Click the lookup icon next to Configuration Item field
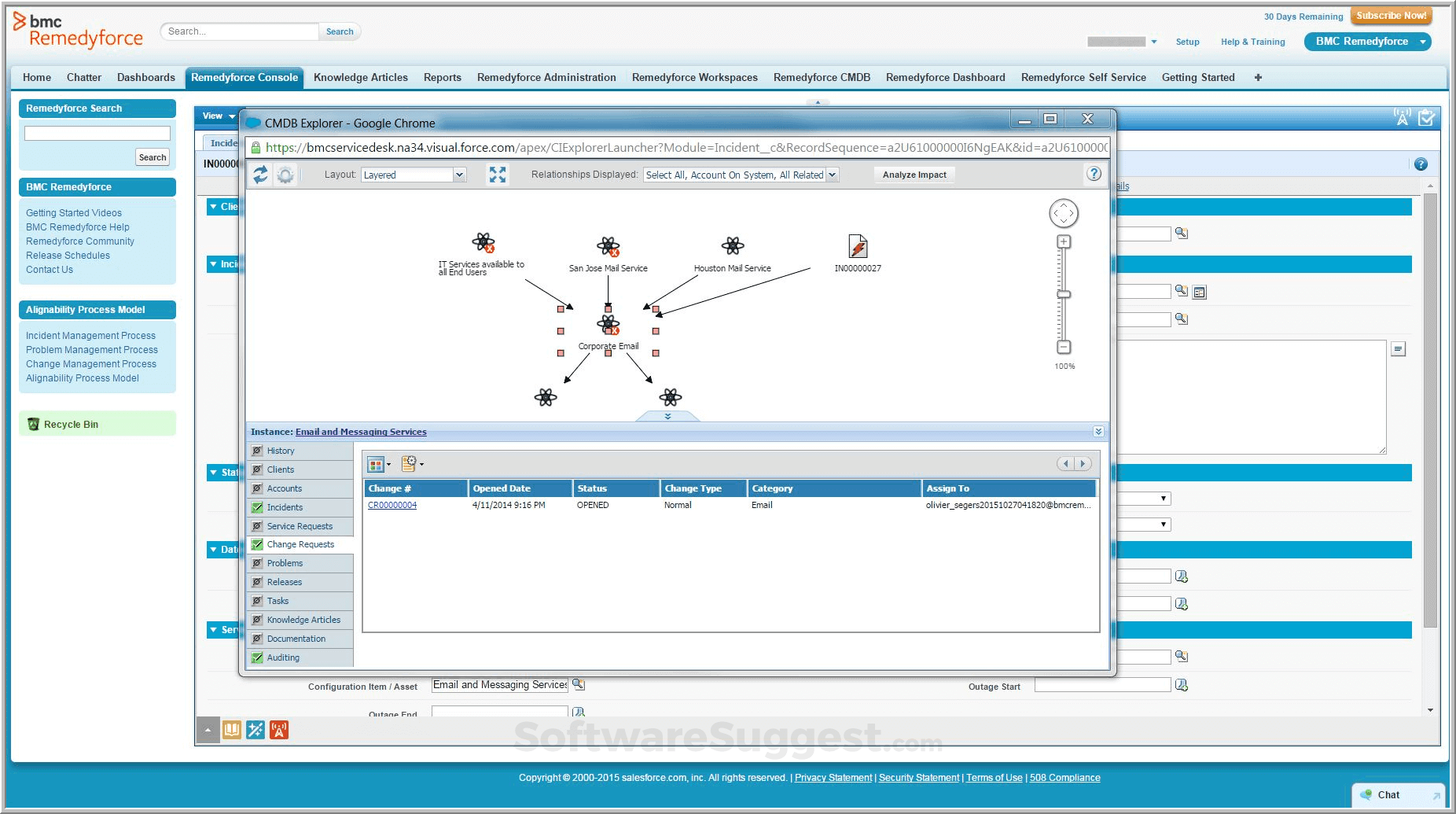The height and width of the screenshot is (814, 1456). [x=579, y=684]
